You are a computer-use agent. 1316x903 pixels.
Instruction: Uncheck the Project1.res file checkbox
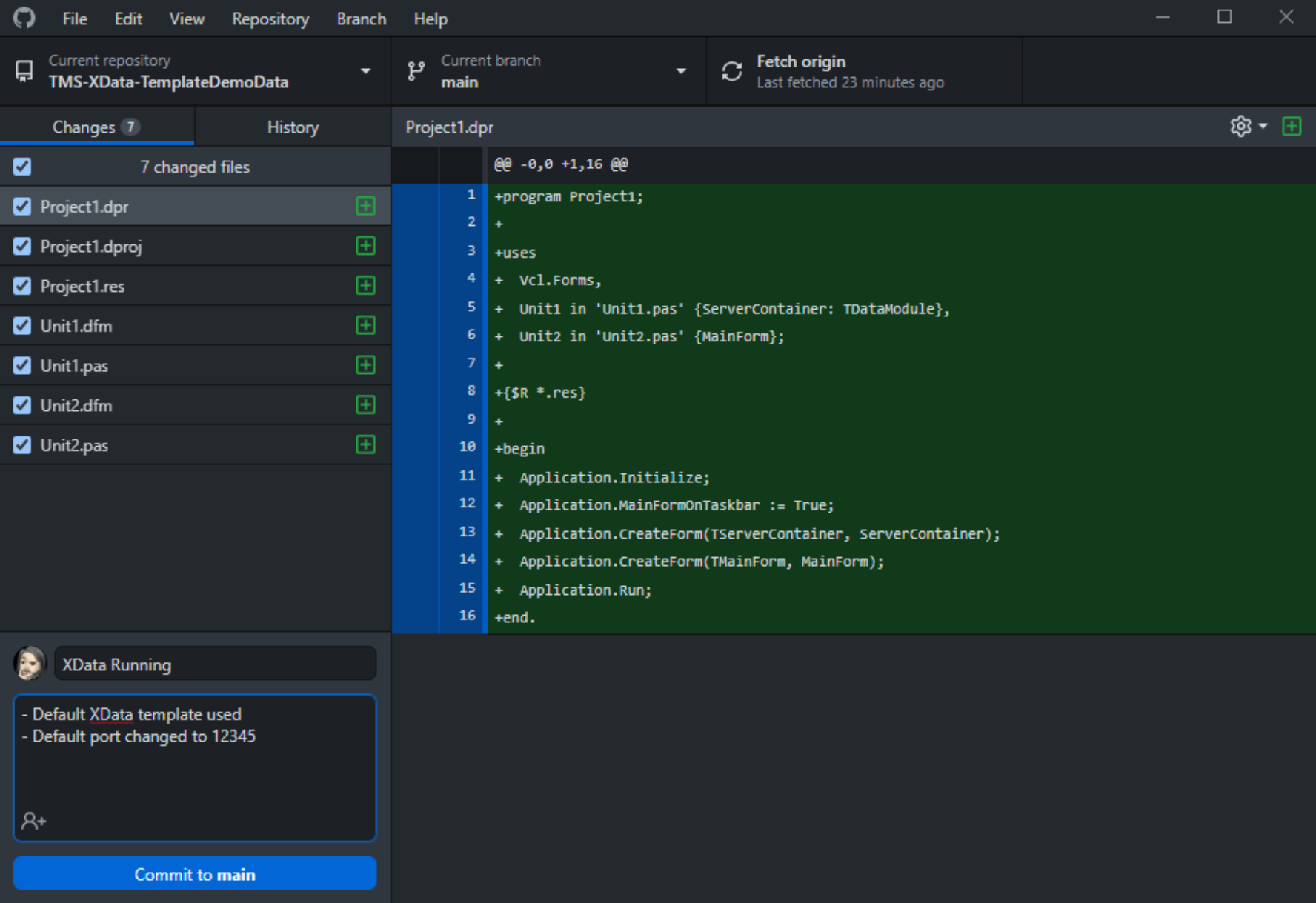coord(22,286)
